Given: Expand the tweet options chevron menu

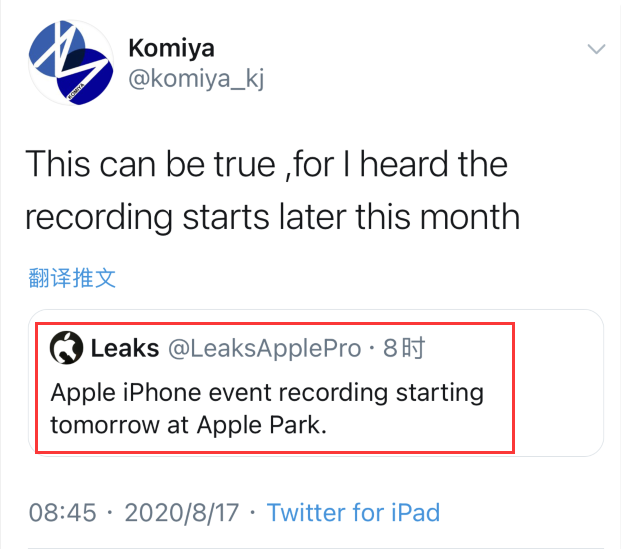Looking at the screenshot, I should [x=596, y=49].
